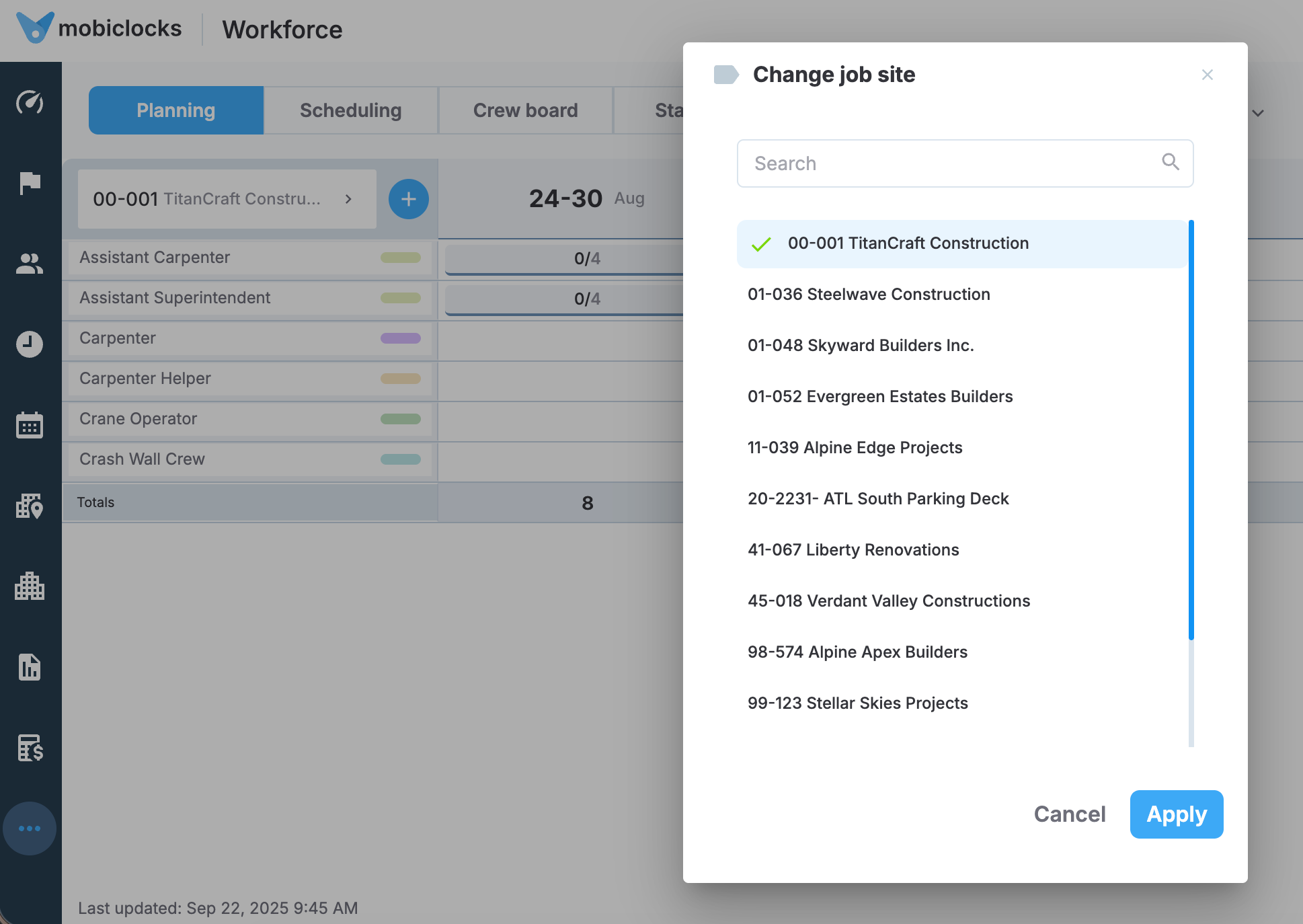The width and height of the screenshot is (1303, 924).
Task: Click the flag icon in sidebar
Action: pos(30,183)
